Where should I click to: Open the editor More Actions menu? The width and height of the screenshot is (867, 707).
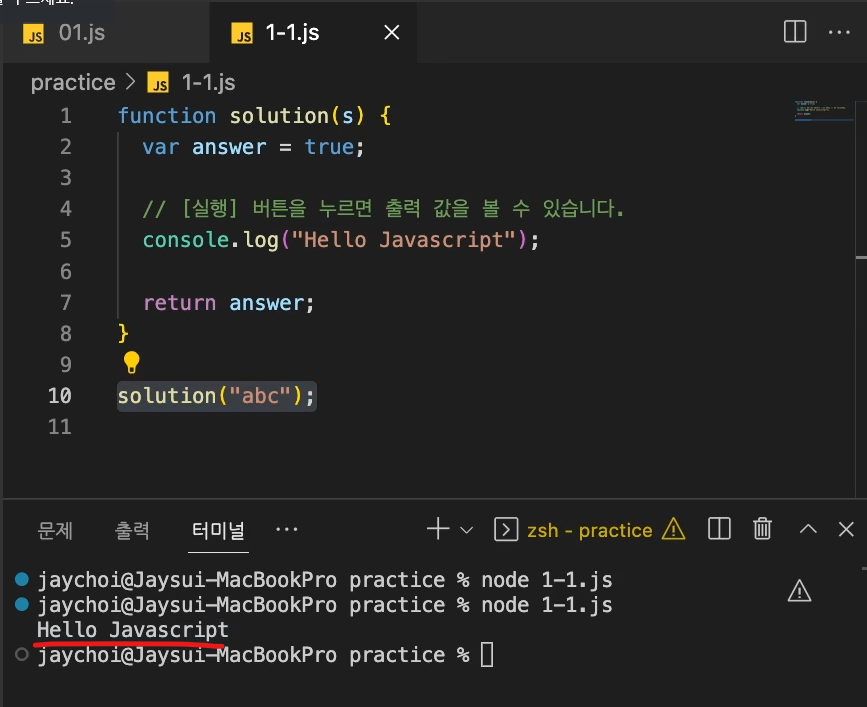click(x=839, y=32)
